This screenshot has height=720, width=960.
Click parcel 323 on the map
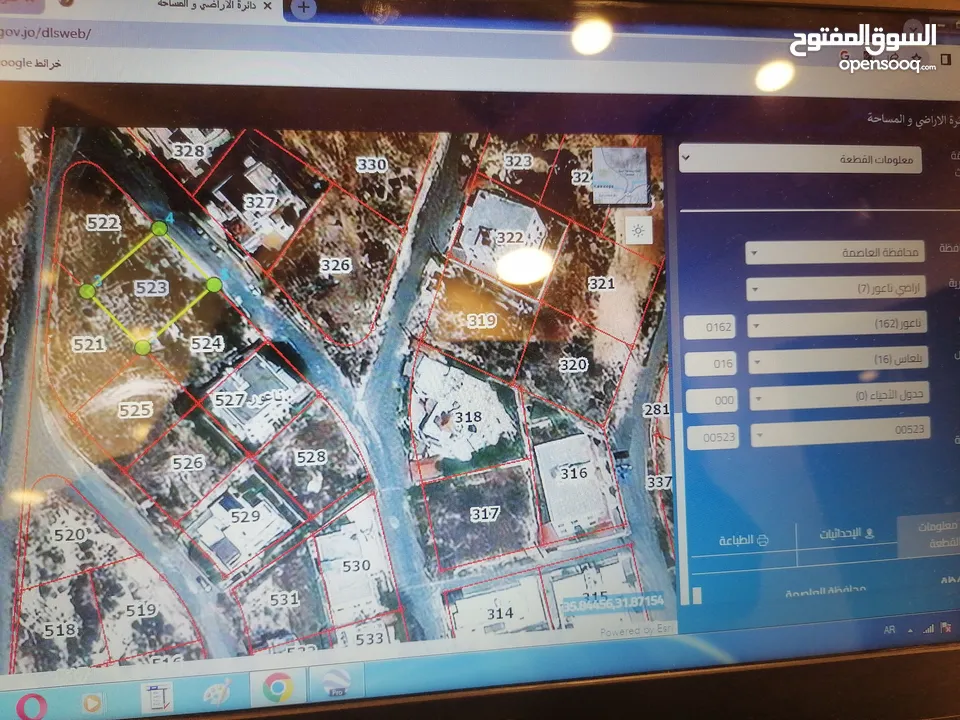click(x=518, y=161)
